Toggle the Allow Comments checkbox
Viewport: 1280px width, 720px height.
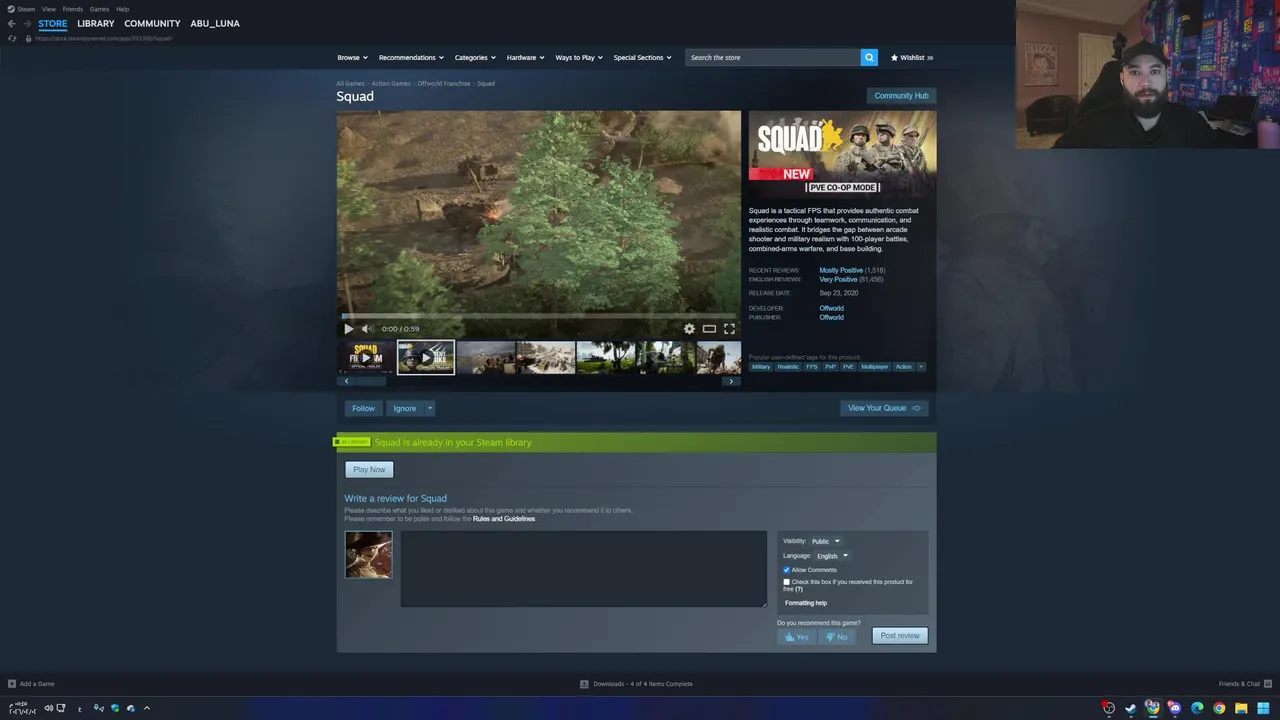(x=786, y=570)
